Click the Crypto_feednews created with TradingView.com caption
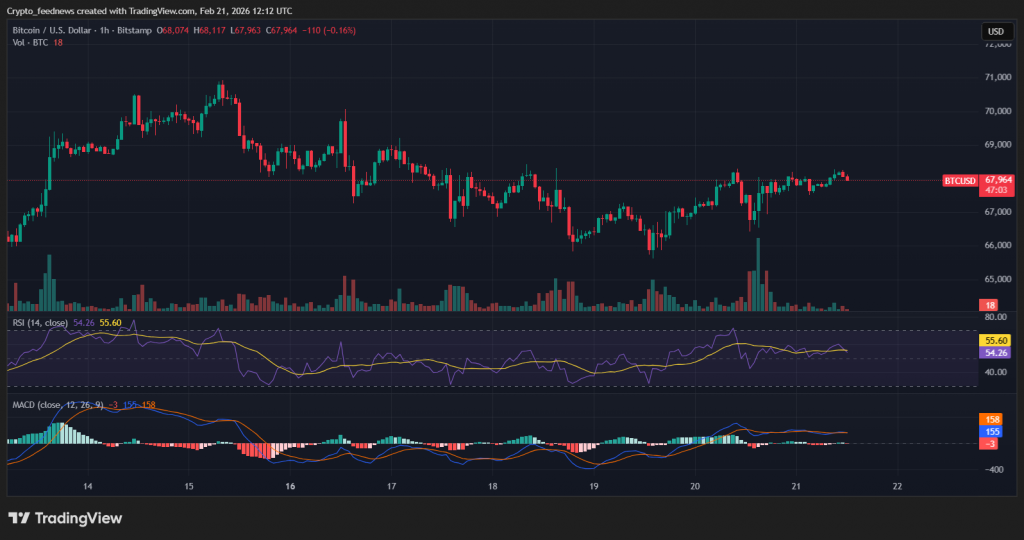 pos(150,11)
